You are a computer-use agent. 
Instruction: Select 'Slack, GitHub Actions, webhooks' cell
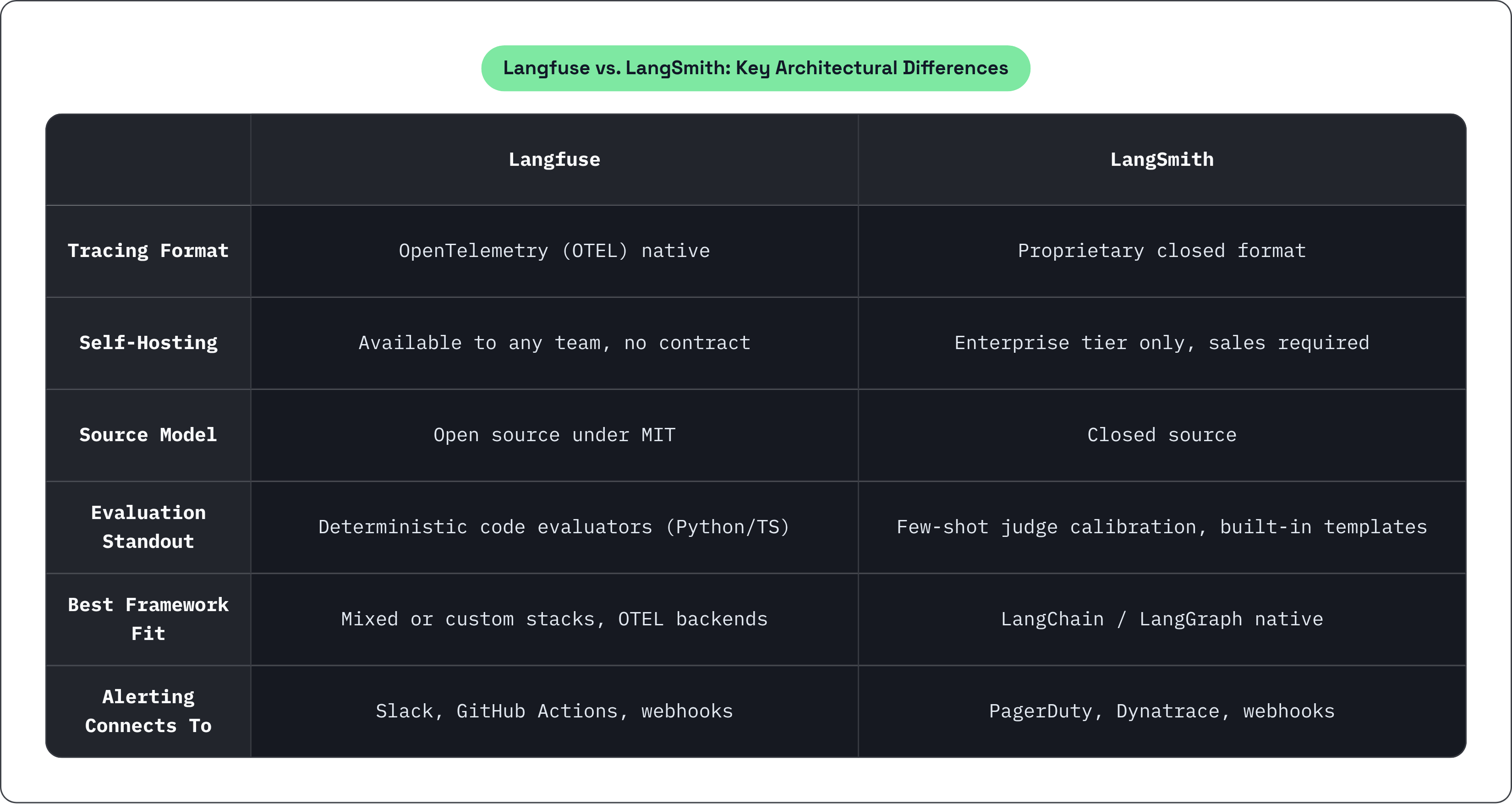tap(554, 711)
